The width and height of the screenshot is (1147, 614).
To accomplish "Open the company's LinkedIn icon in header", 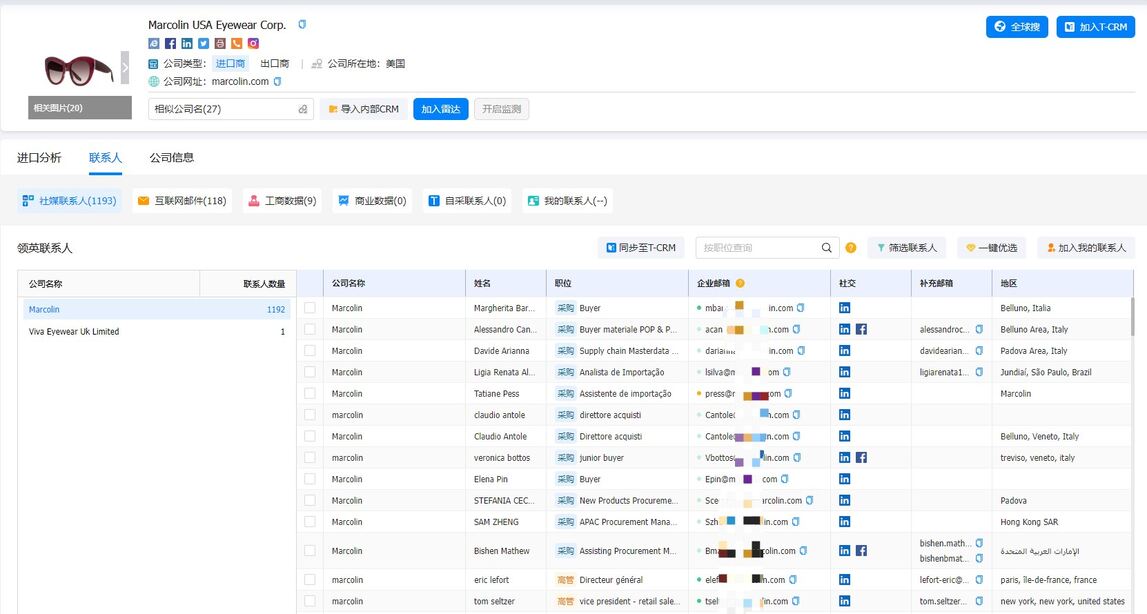I will [187, 44].
